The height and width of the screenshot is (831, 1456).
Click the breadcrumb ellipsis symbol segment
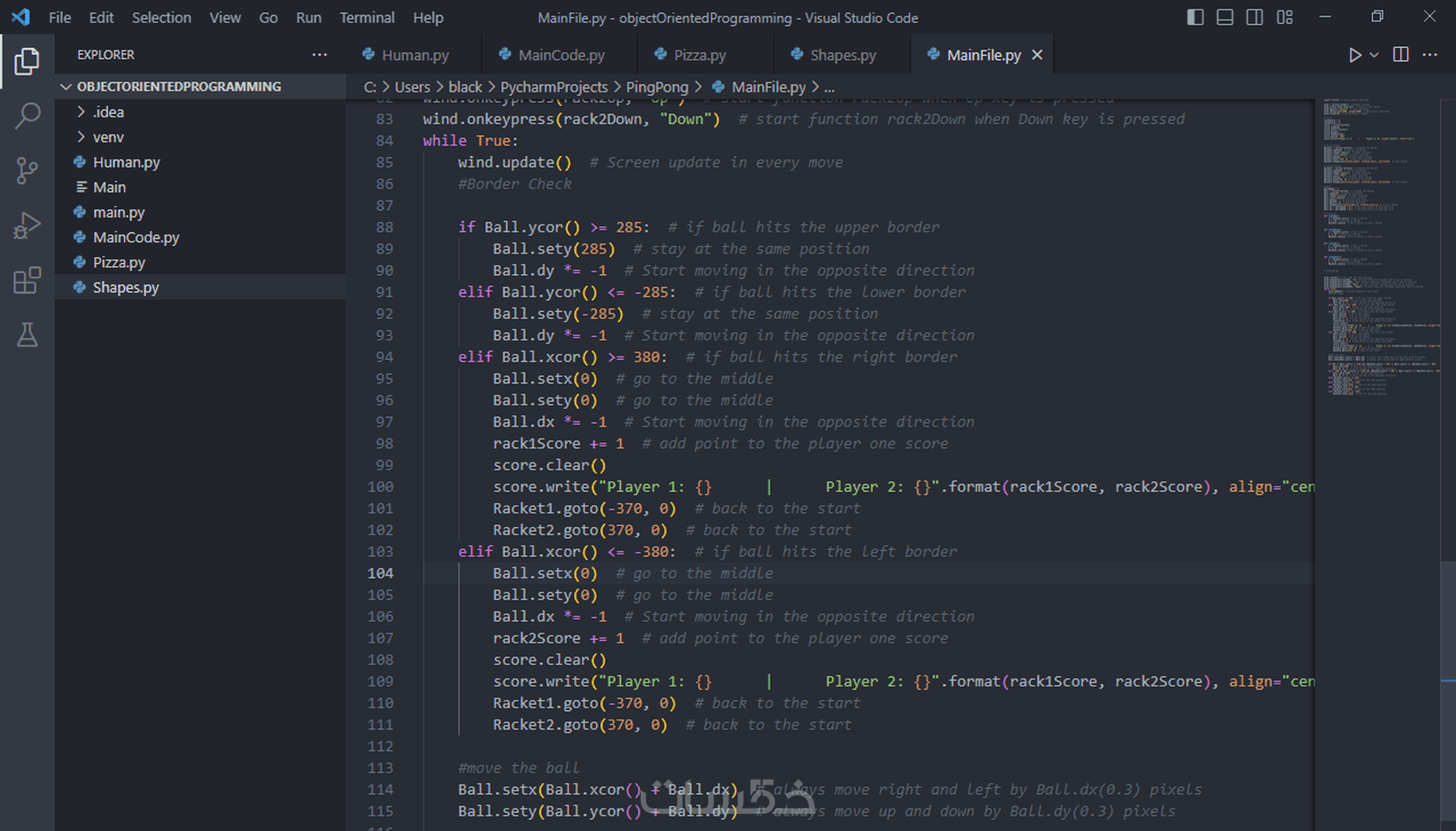pyautogui.click(x=829, y=87)
